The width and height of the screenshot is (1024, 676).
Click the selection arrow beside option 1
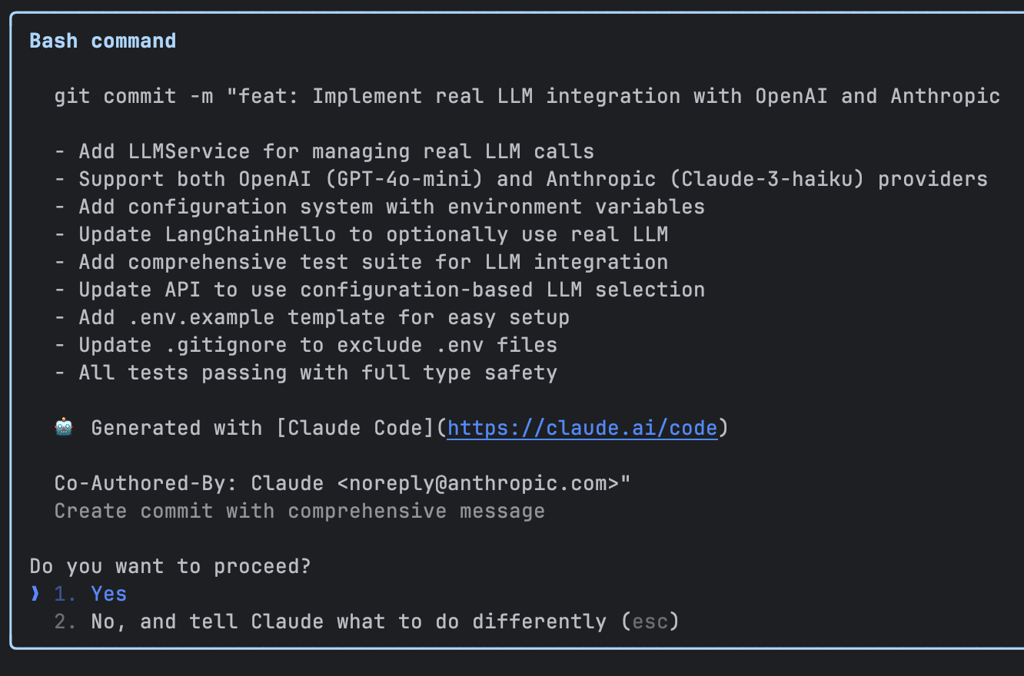tap(35, 594)
